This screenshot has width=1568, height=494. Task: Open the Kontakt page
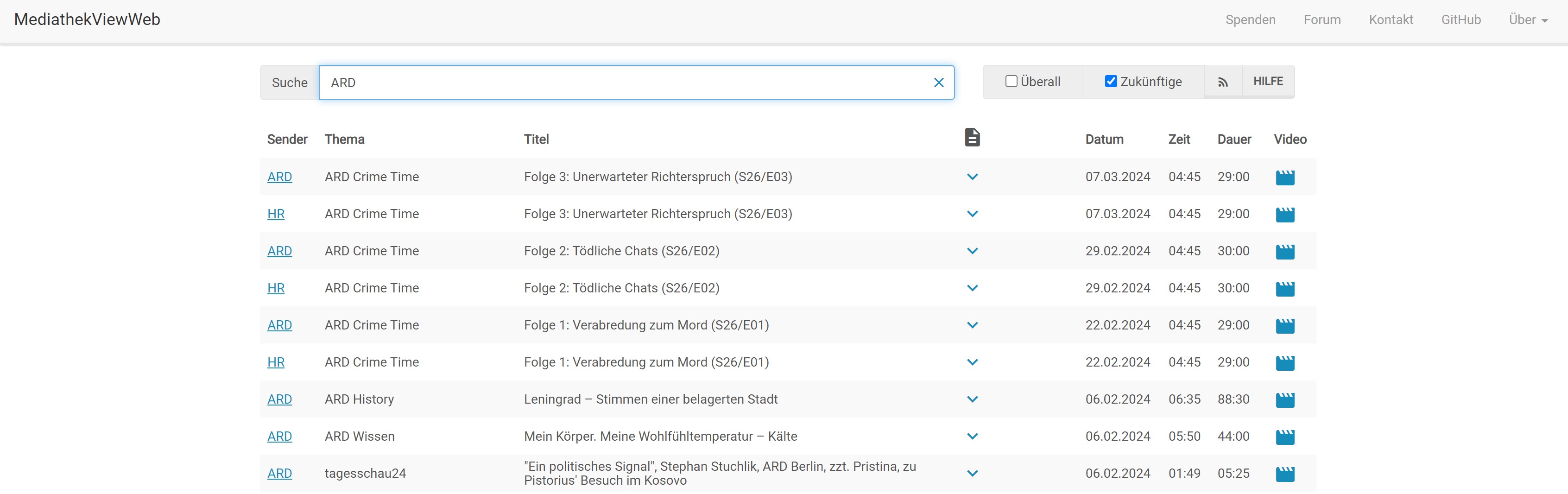coord(1391,20)
